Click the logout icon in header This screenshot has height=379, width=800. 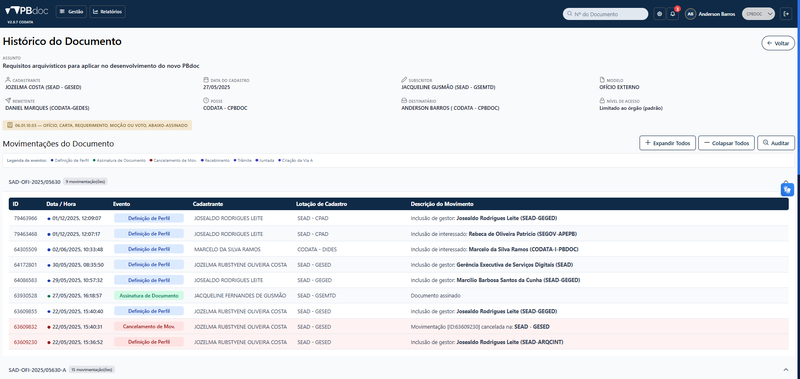[786, 14]
